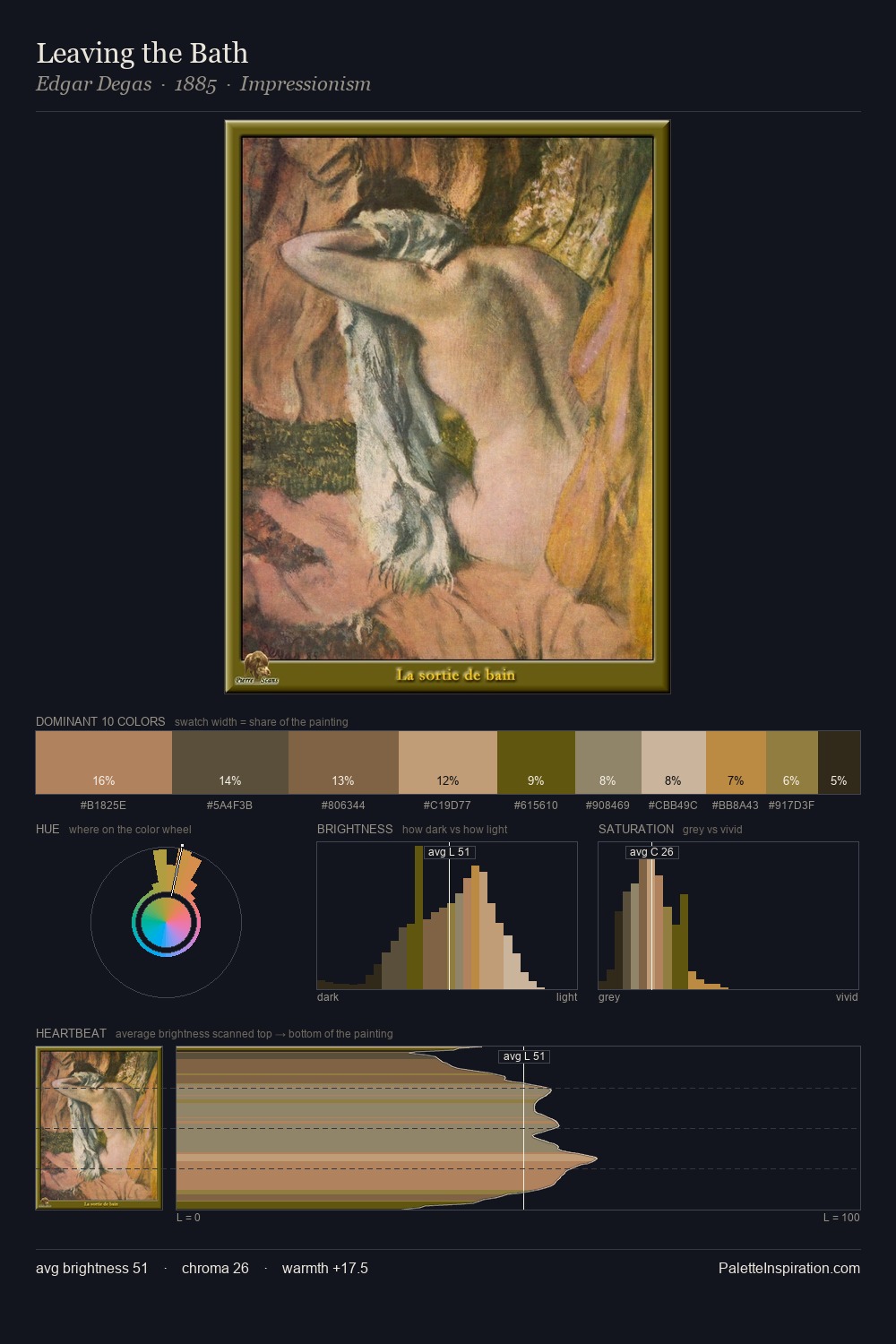Image resolution: width=896 pixels, height=1344 pixels.
Task: Click the L = 0 axis label
Action: pos(189,1218)
